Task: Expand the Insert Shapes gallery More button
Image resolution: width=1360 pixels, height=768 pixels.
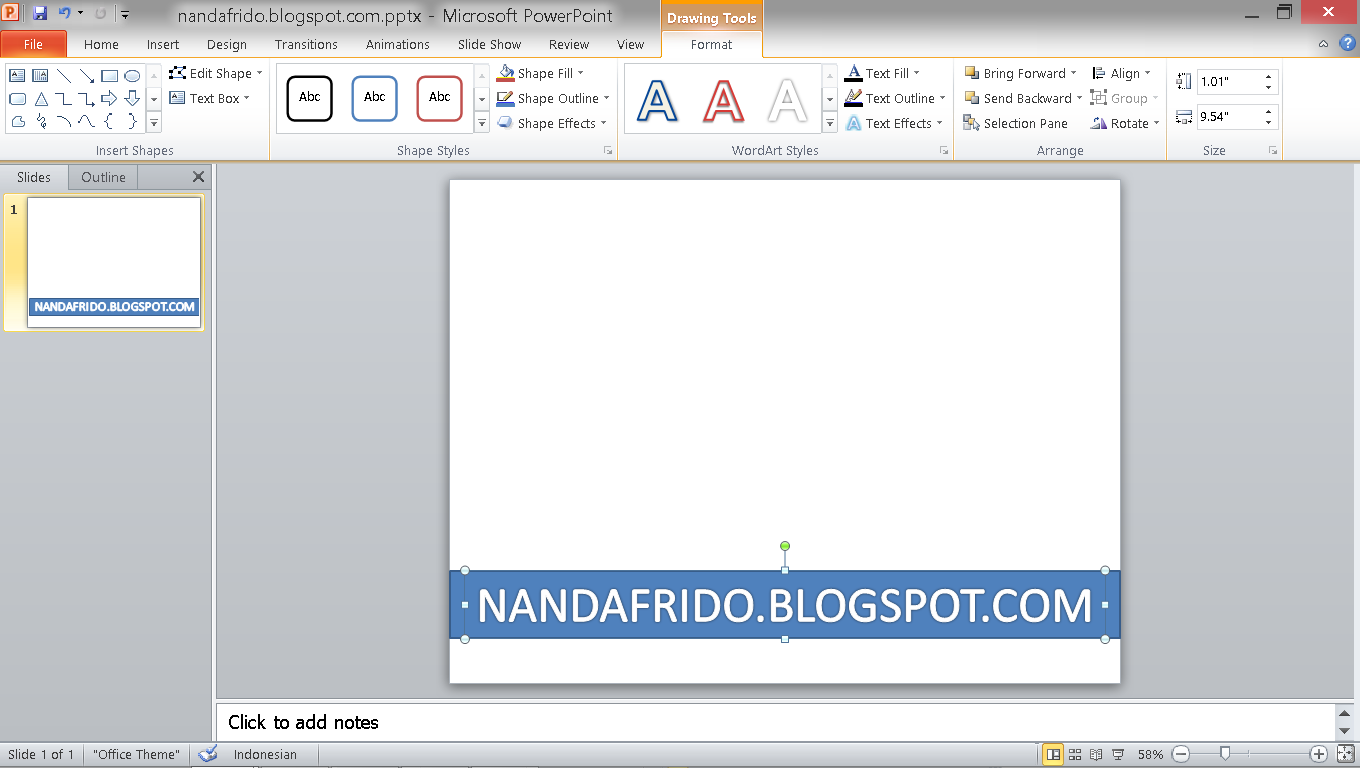Action: click(154, 123)
